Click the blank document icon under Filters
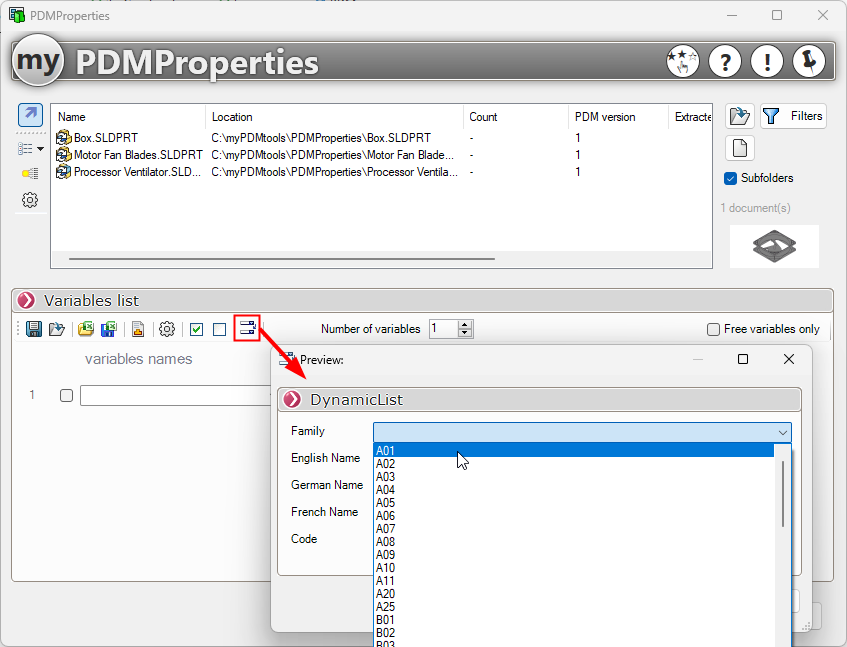Image resolution: width=847 pixels, height=647 pixels. (x=740, y=148)
